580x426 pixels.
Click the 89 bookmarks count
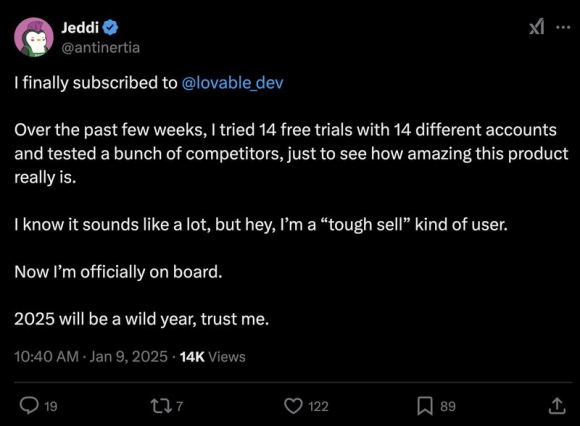448,406
